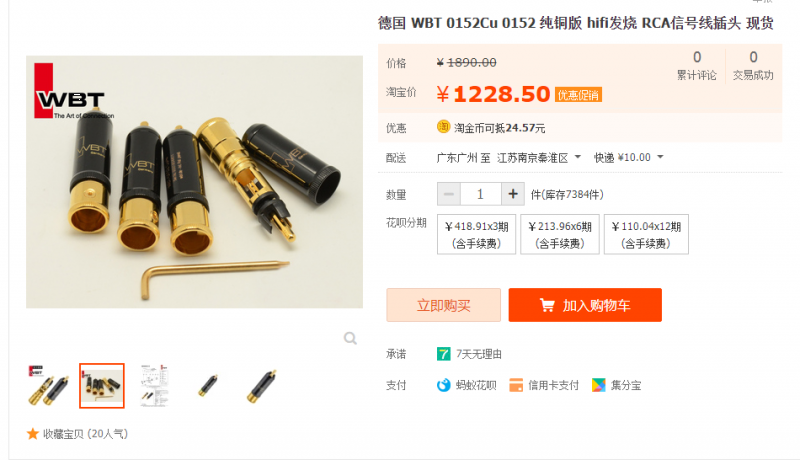Expand the delivery destination dropdown arrow
This screenshot has height=460, width=800.
point(578,157)
